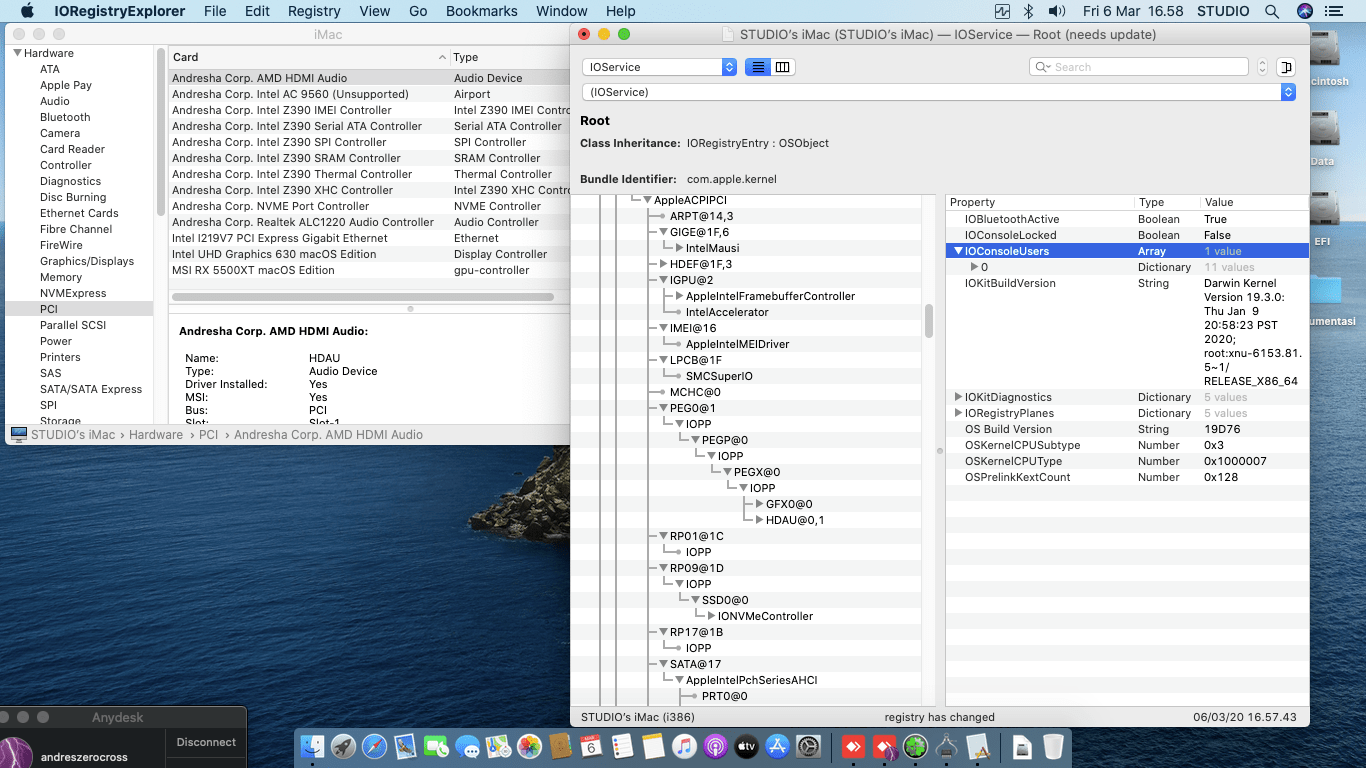This screenshot has width=1366, height=768.
Task: Open the Edit menu
Action: 257,11
